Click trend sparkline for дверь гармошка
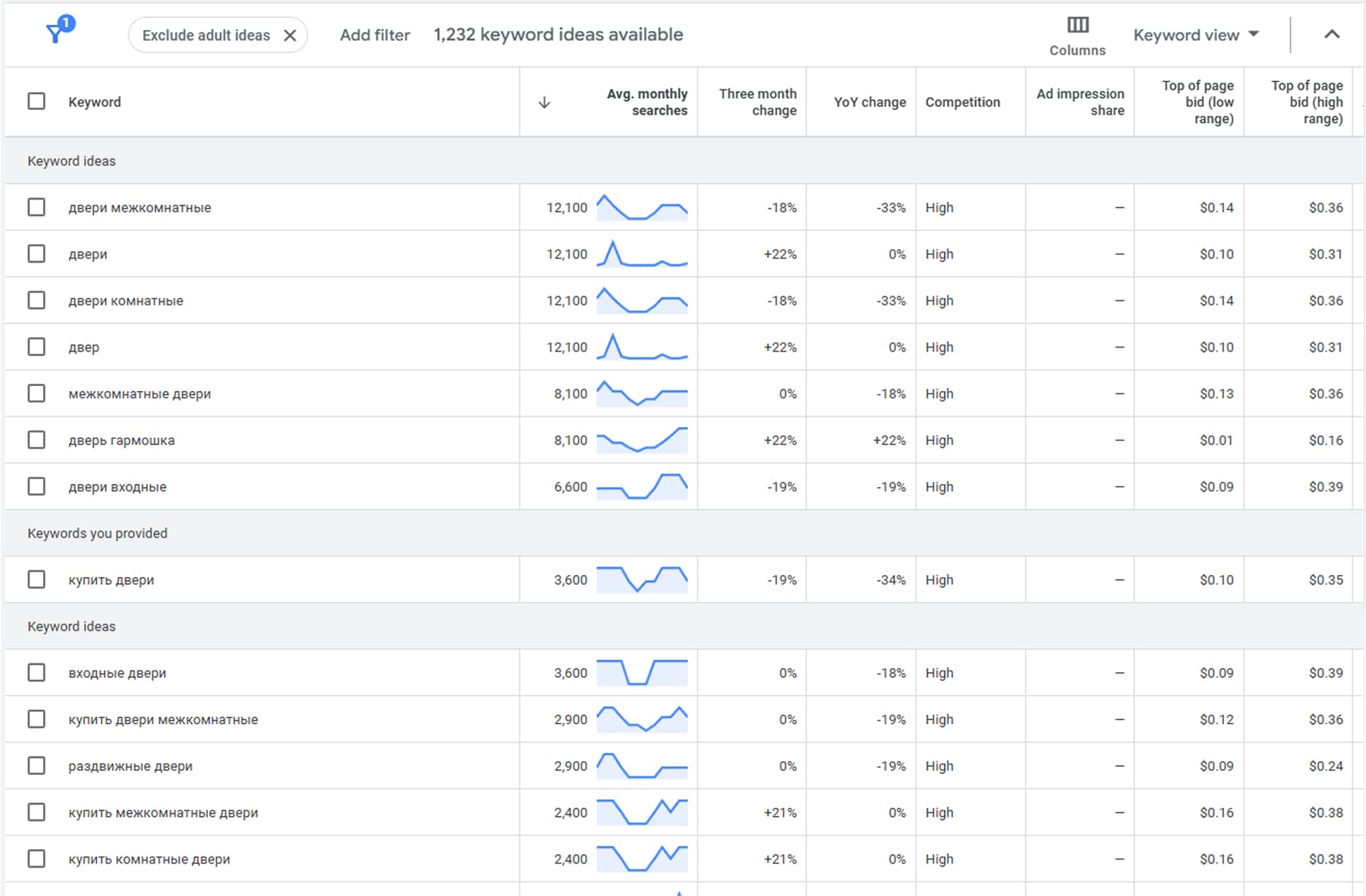 [x=642, y=440]
